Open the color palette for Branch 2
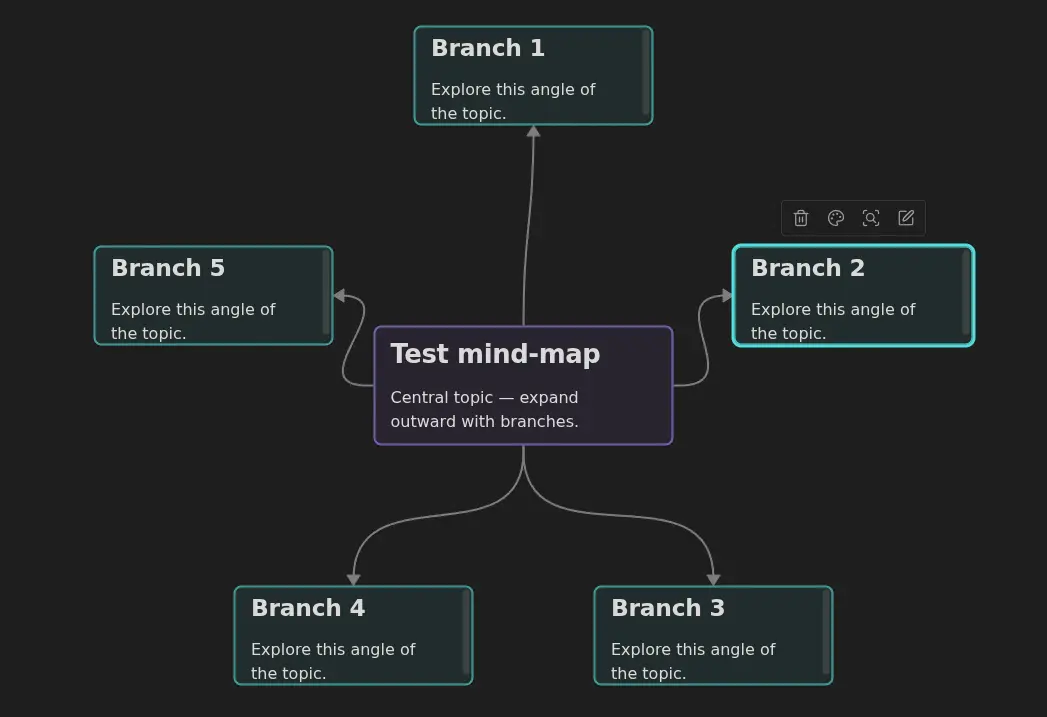 point(836,218)
